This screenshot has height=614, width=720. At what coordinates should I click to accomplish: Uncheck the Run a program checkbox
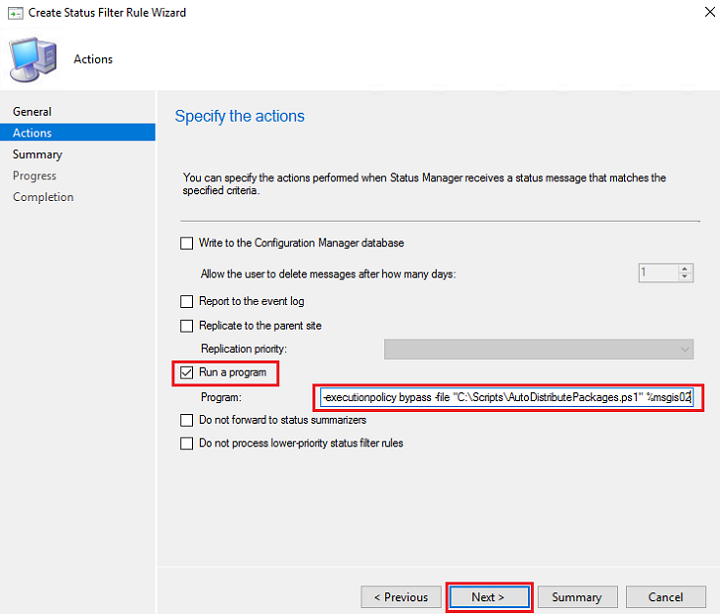click(x=186, y=373)
